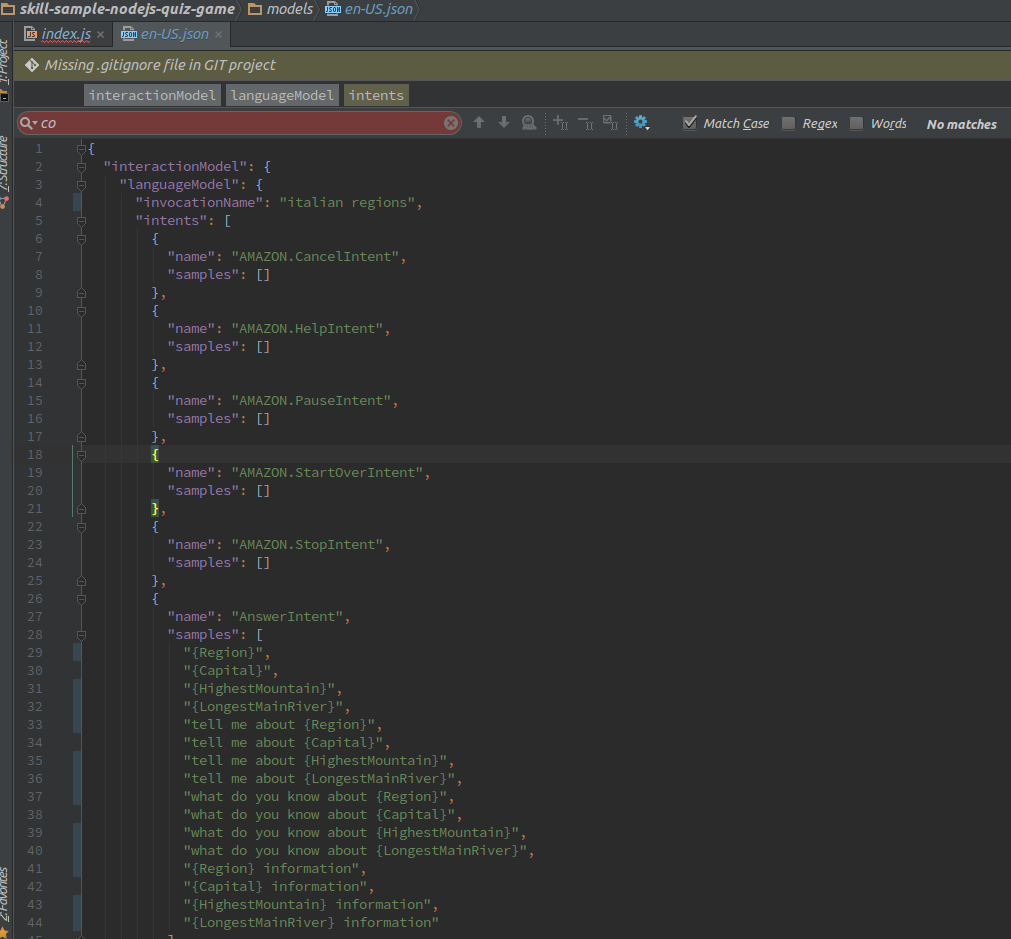
Task: Clear the search field with the red X
Action: [x=451, y=123]
